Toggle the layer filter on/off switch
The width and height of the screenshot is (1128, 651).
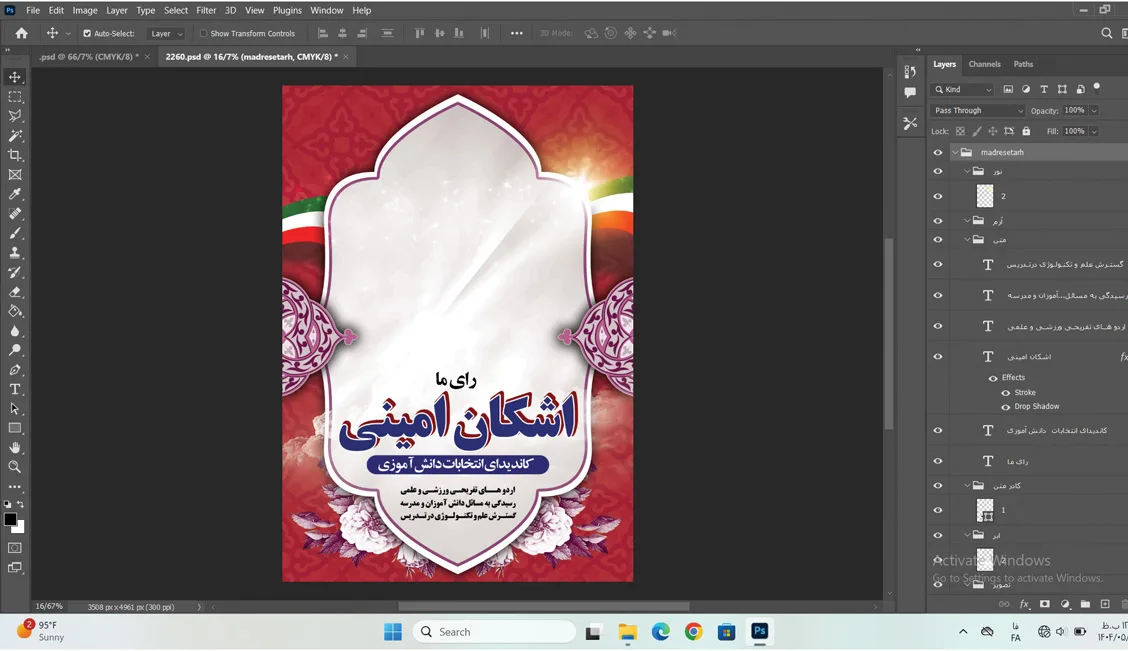(1097, 88)
